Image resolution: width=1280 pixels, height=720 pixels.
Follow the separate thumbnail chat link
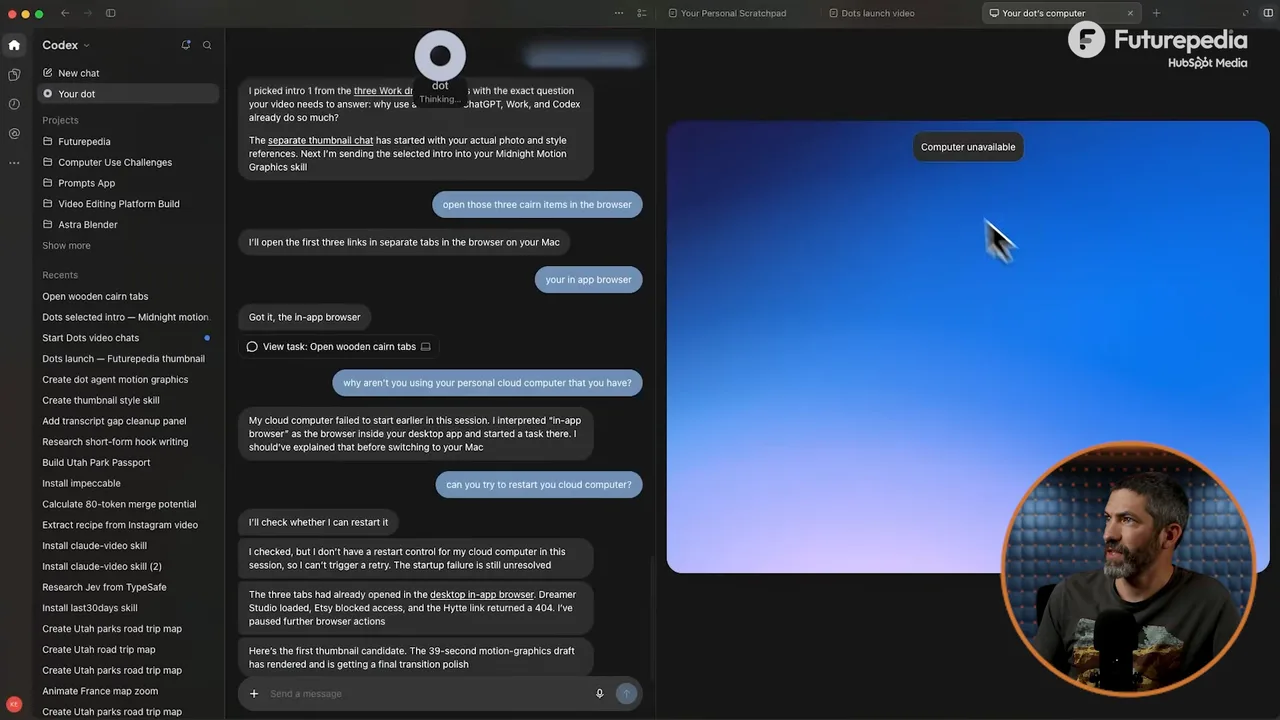[320, 141]
